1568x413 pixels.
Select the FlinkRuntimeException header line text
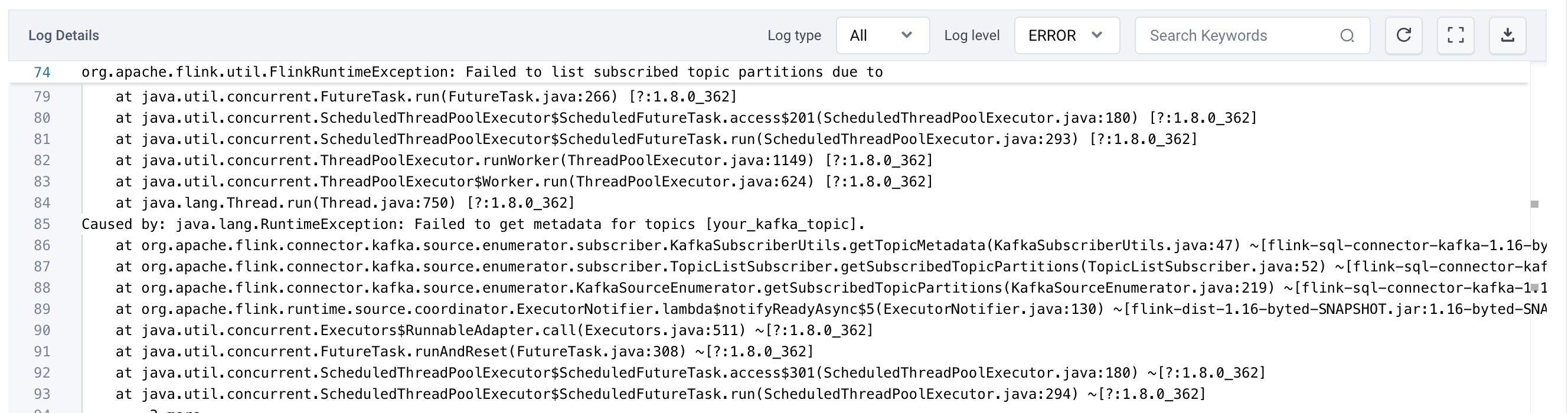pos(482,73)
